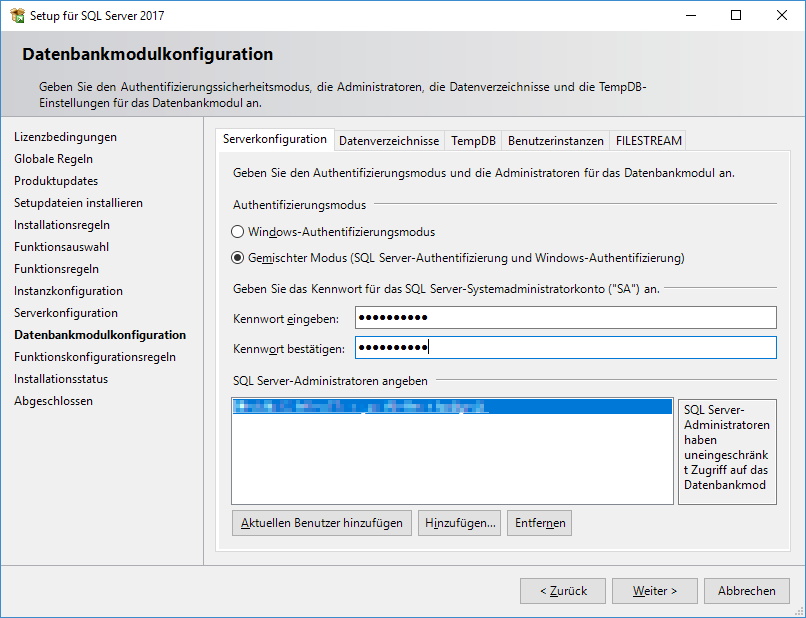Click Installationsstatus in the step list
Screen dimensions: 806x618
point(61,379)
